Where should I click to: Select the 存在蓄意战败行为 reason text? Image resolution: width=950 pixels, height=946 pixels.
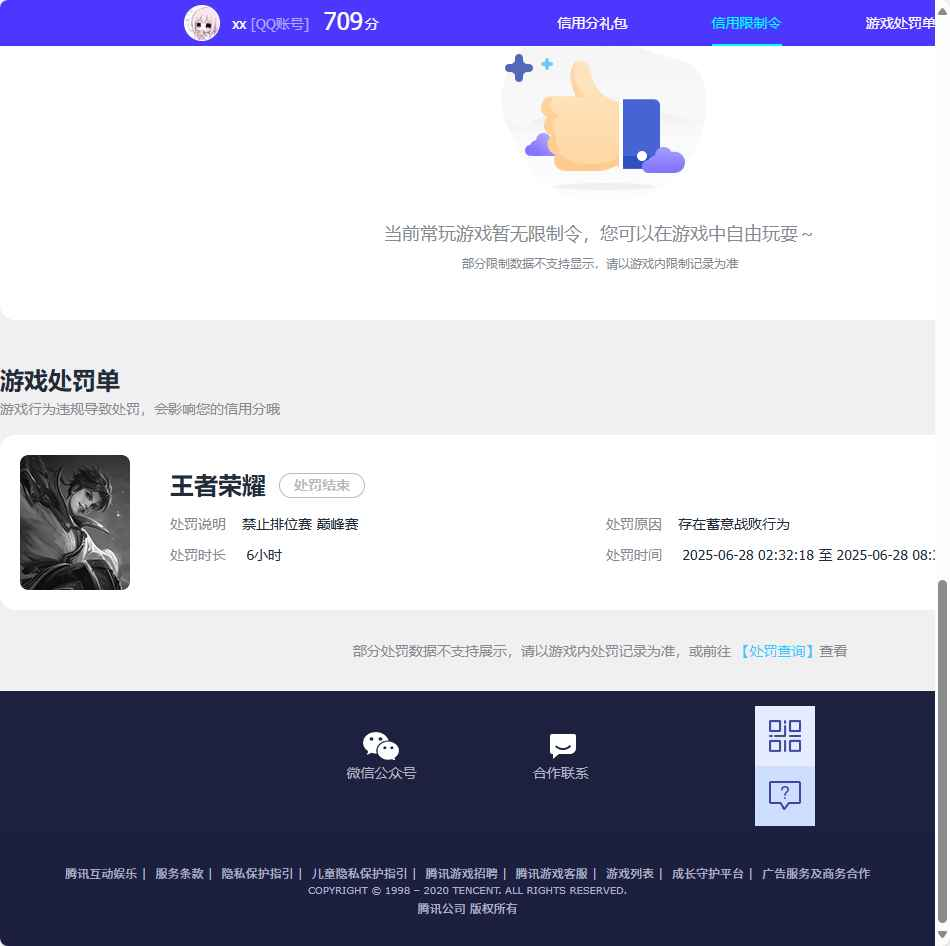click(x=734, y=524)
